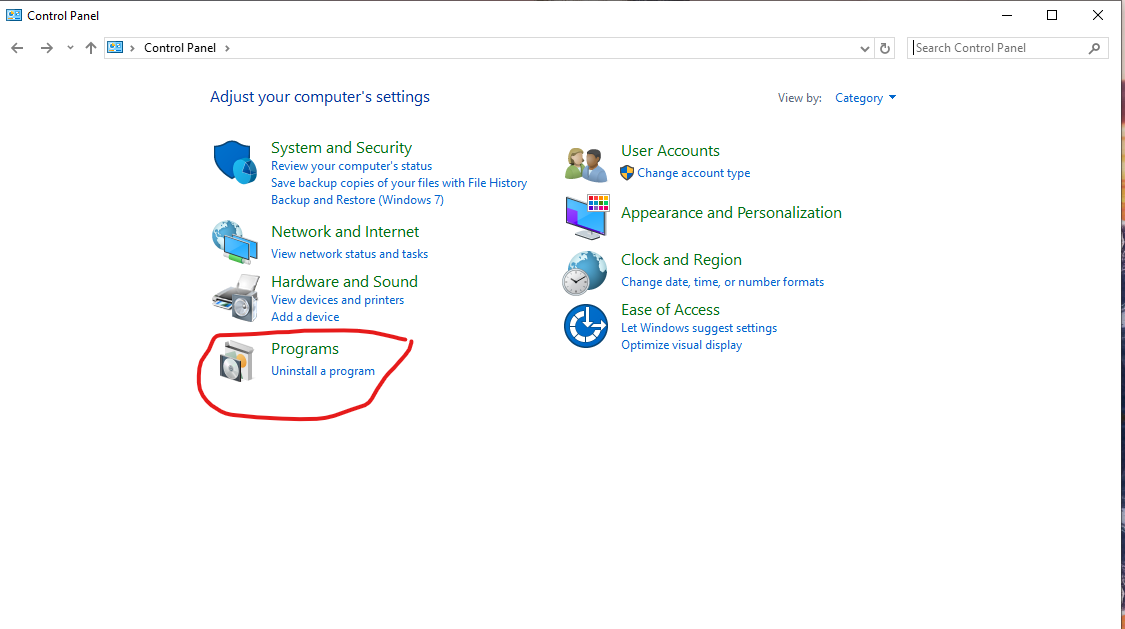Click the Control Panel breadcrumb
Viewport: 1125px width, 629px height.
[180, 48]
